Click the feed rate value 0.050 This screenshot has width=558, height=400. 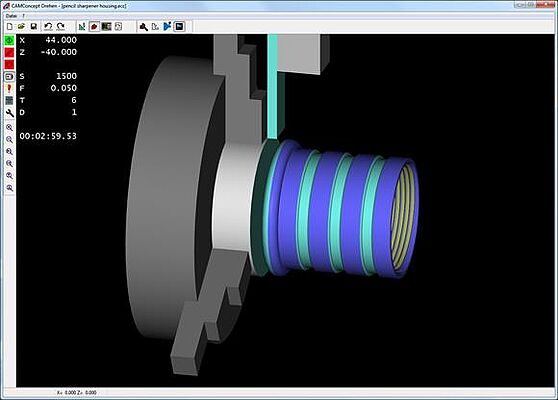coord(64,88)
